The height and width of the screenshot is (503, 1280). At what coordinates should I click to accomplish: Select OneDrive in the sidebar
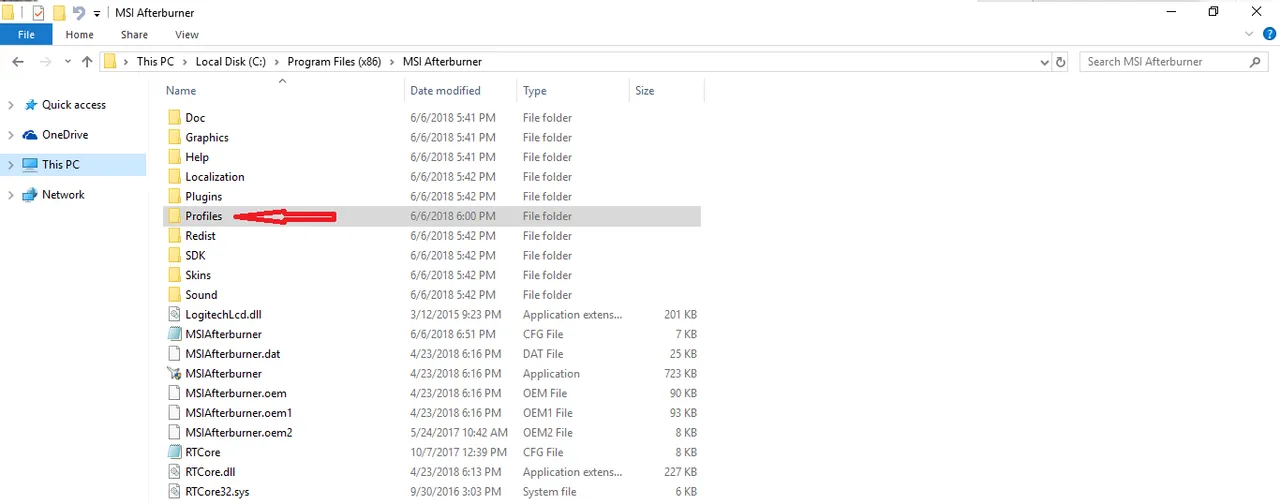[65, 135]
